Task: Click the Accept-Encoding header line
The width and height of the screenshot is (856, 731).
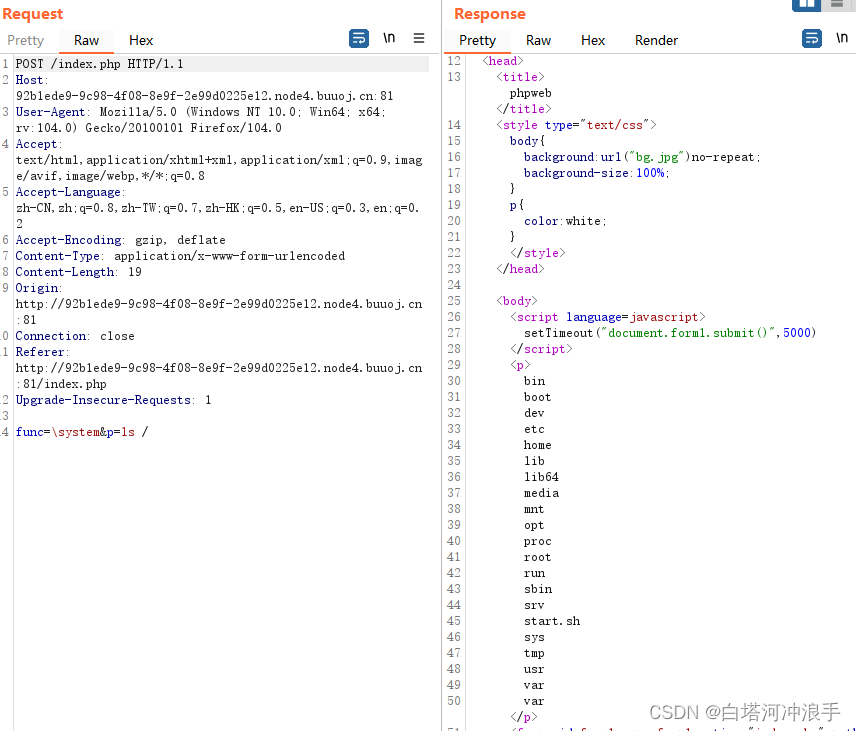Action: point(120,240)
